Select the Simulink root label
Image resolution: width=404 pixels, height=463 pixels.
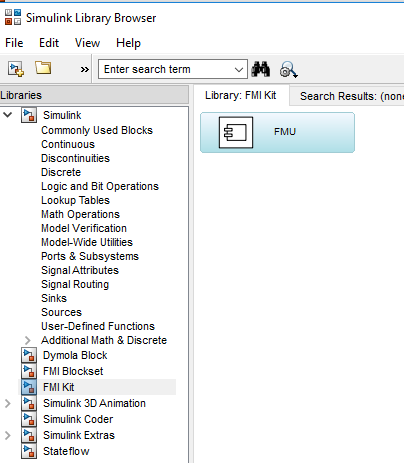(x=62, y=115)
